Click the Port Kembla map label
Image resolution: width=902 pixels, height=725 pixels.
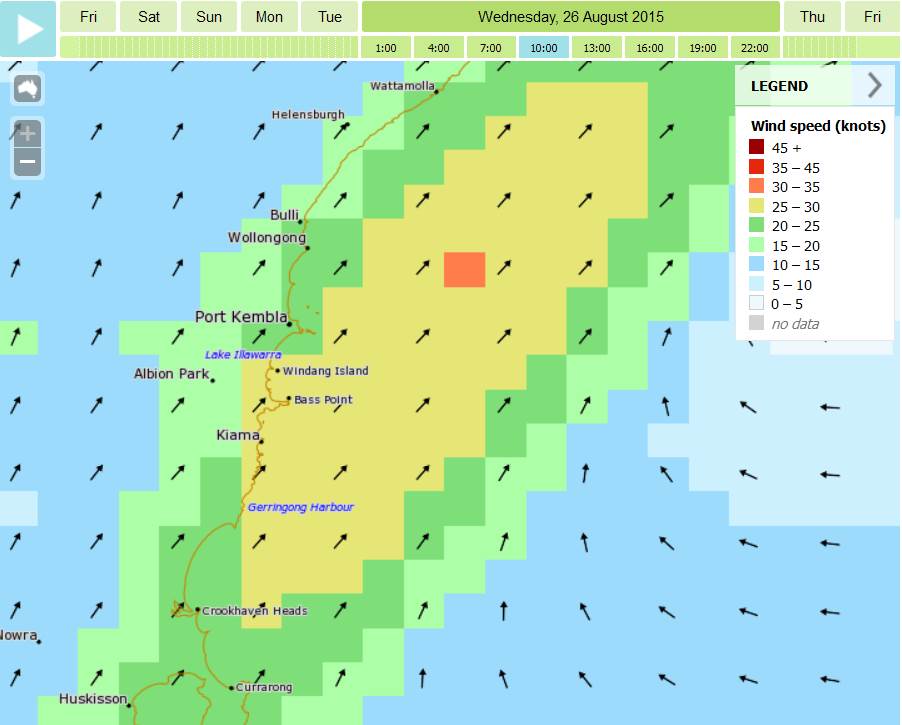(238, 317)
